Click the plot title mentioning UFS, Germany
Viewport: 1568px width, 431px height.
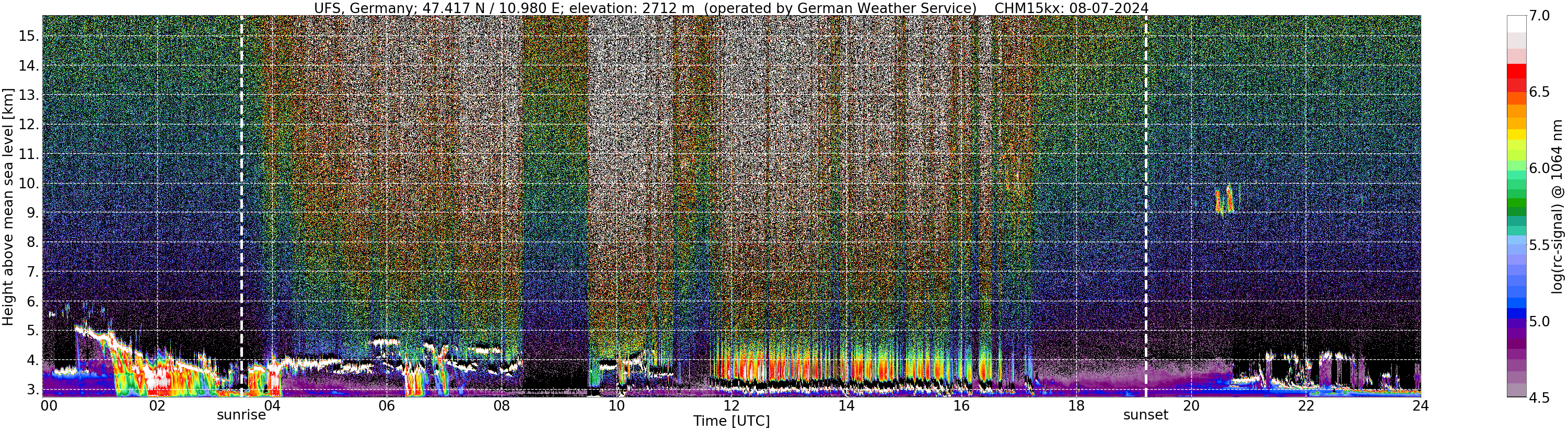pos(731,8)
